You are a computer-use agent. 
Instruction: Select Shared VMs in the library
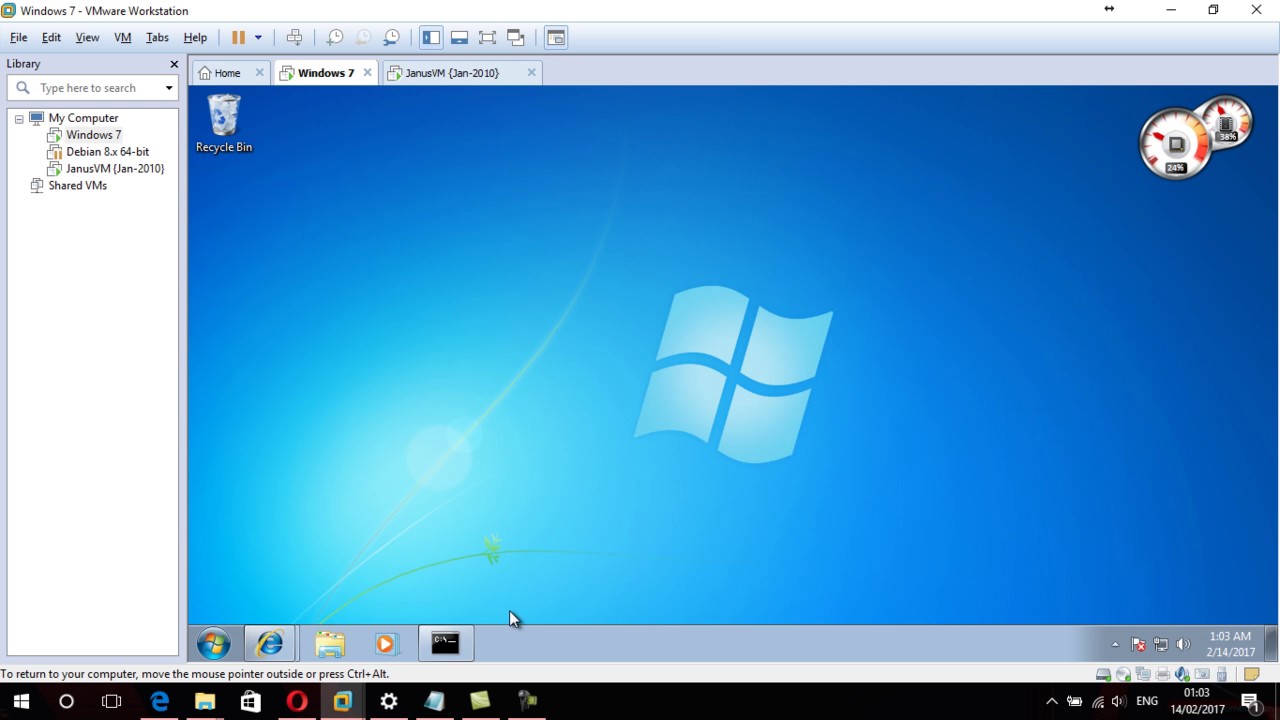pos(77,186)
